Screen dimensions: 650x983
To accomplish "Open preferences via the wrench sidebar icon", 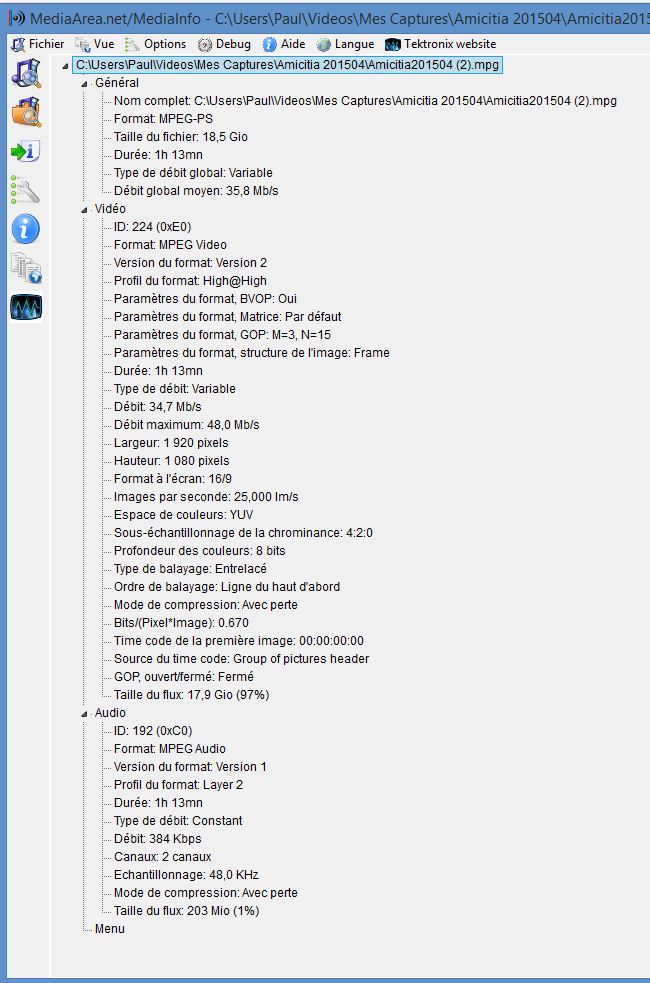I will click(x=26, y=189).
